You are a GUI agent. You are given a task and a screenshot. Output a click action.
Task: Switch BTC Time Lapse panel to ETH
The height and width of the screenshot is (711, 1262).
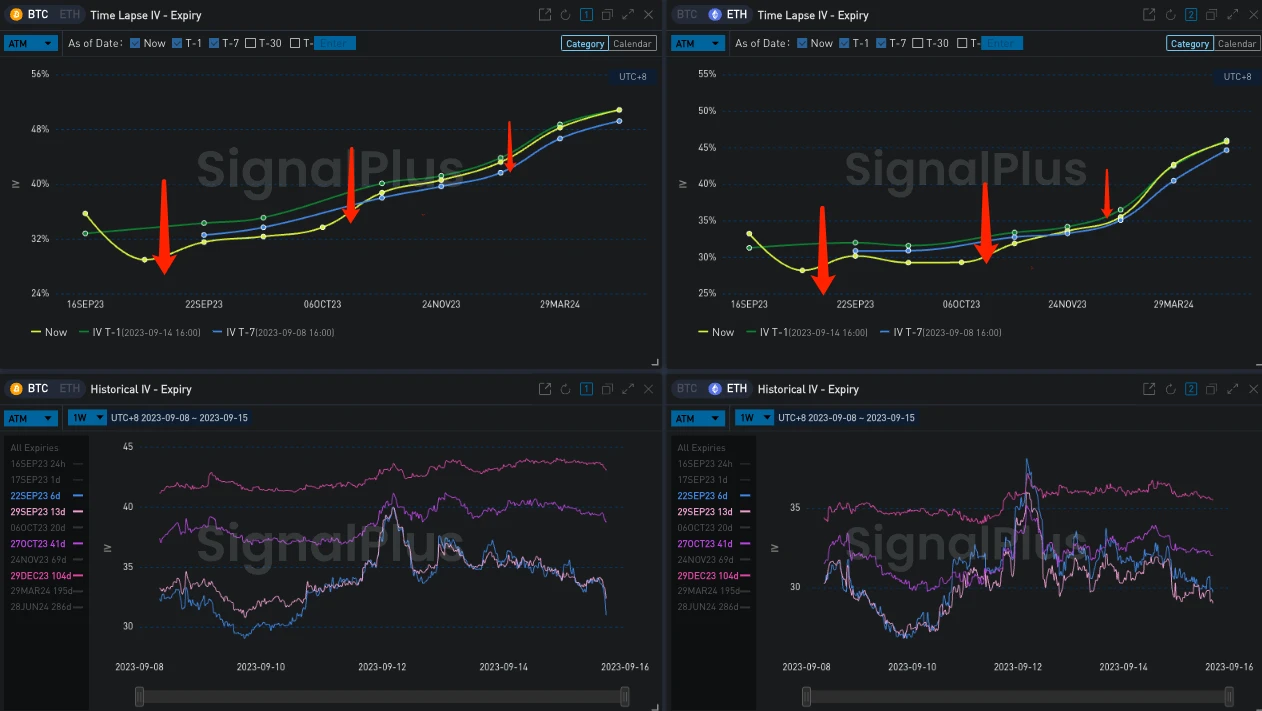[69, 15]
